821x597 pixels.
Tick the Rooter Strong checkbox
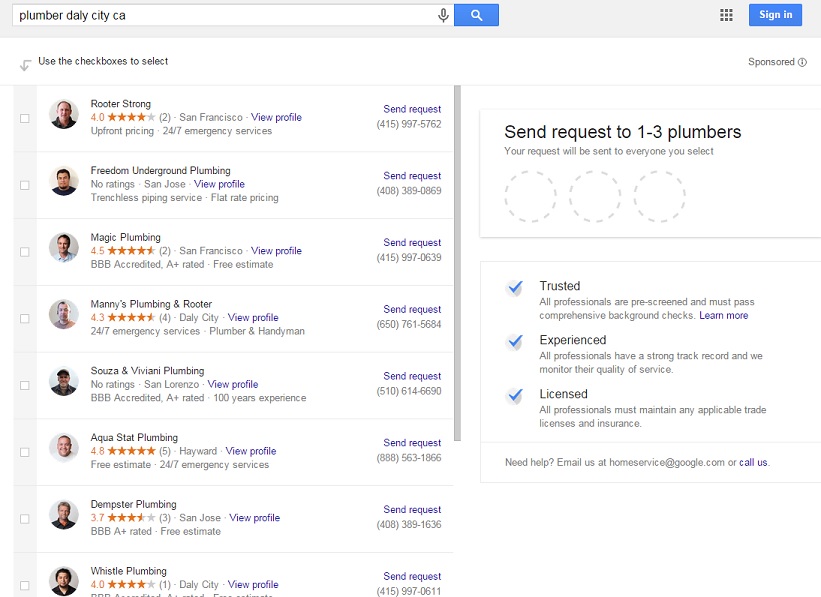[x=25, y=118]
